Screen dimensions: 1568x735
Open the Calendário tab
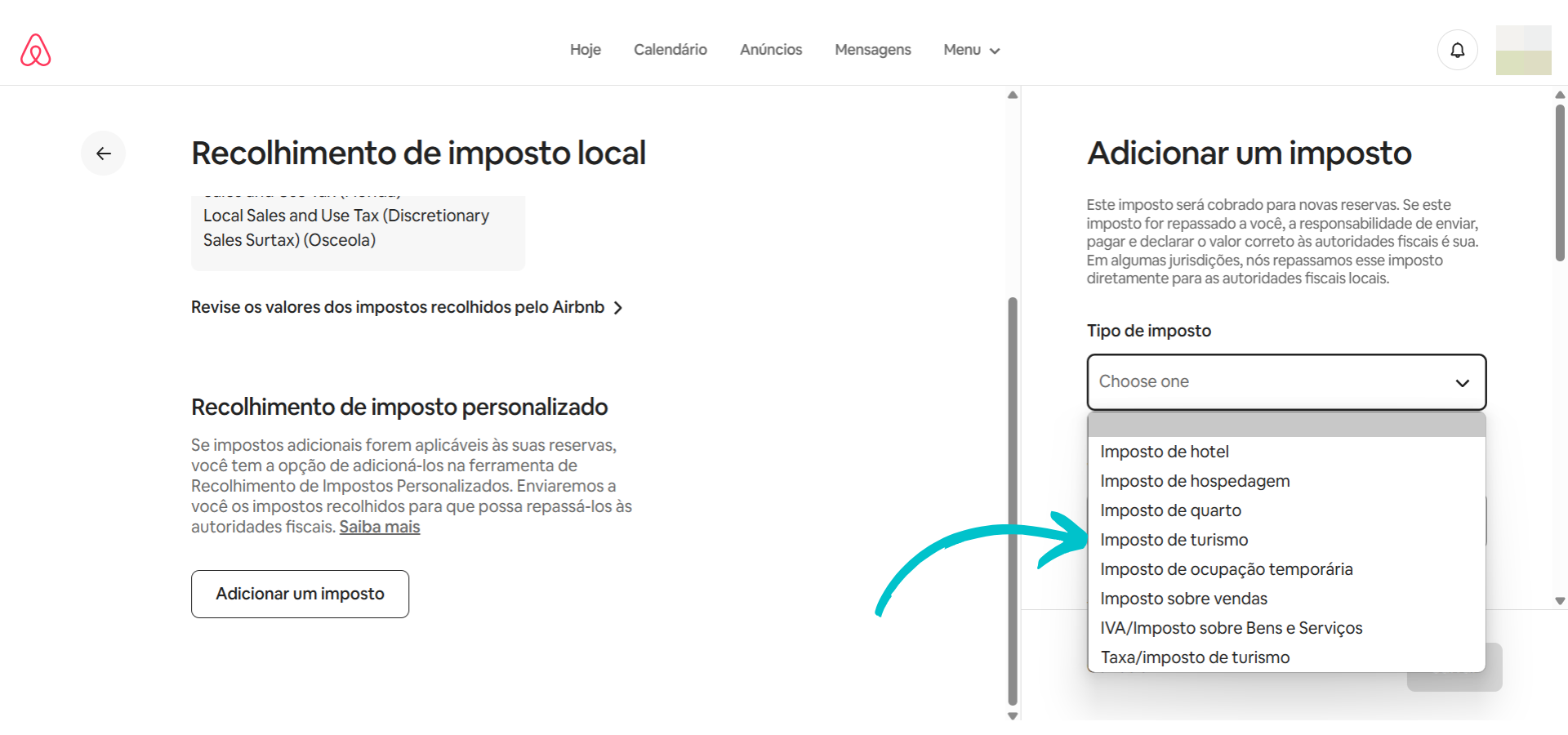670,50
